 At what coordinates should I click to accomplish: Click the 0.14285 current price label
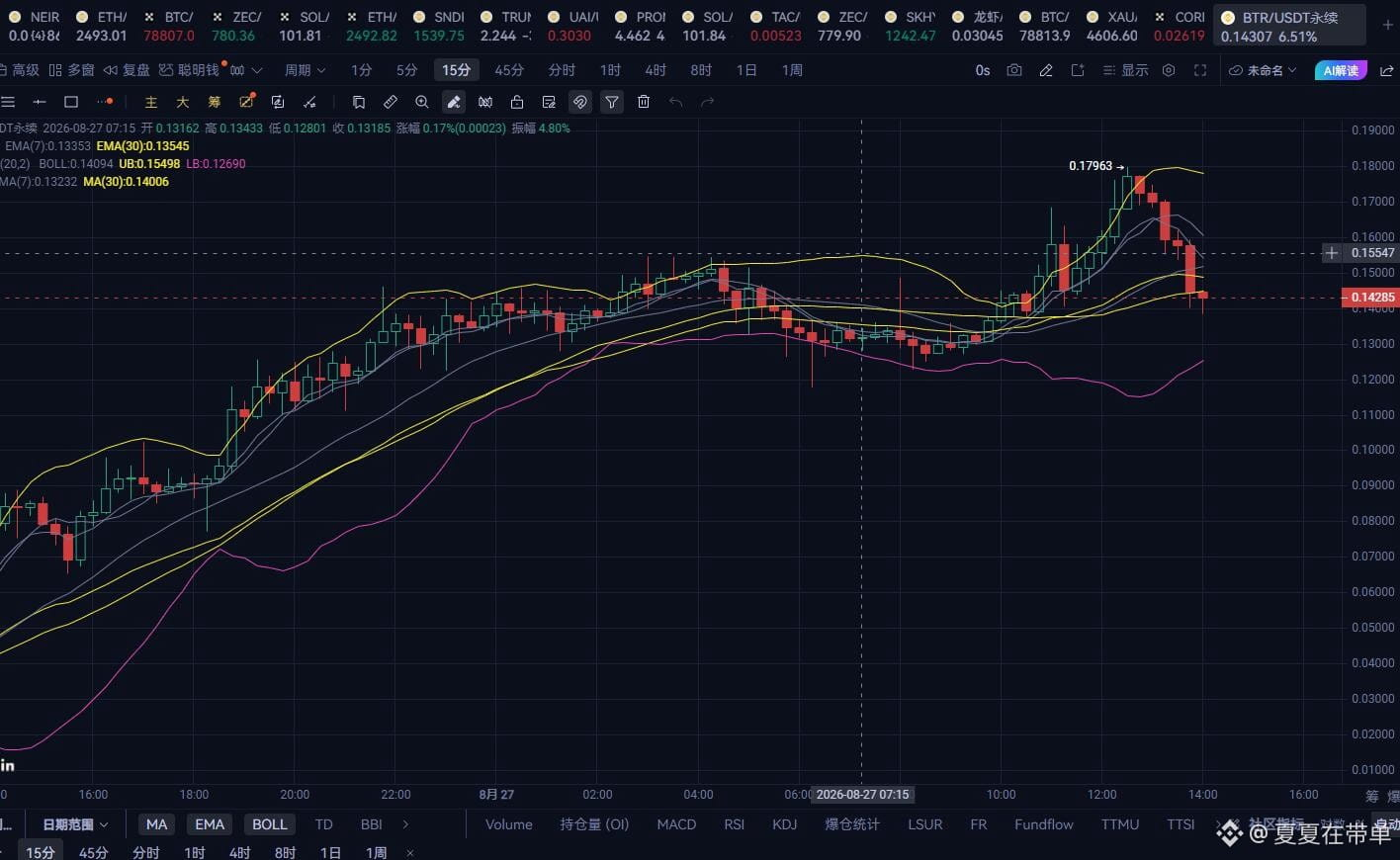1370,298
